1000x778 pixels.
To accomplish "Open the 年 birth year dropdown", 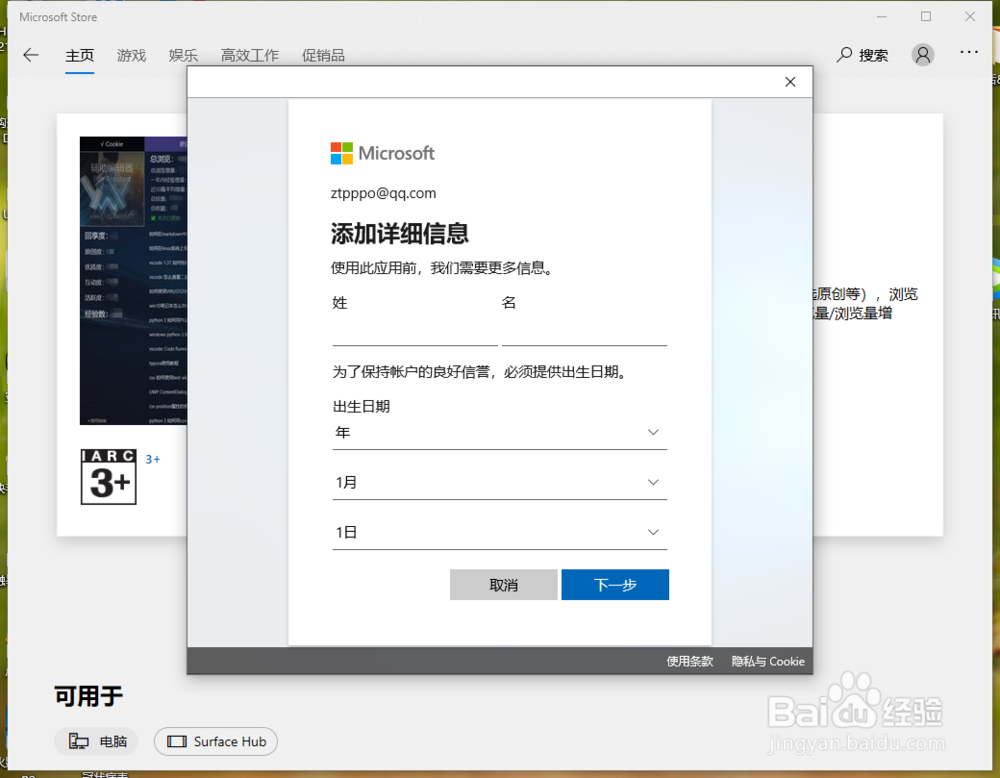I will pos(499,432).
